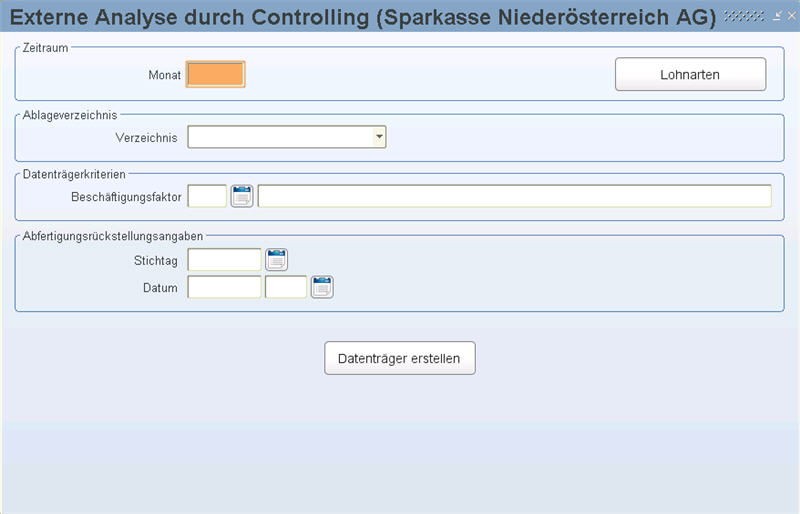Focus the orange Monat input field
This screenshot has width=800, height=514.
coord(215,75)
